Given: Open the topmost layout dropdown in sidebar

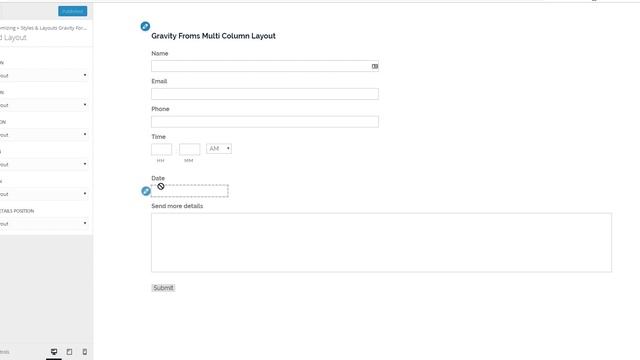Looking at the screenshot, I should 44,76.
